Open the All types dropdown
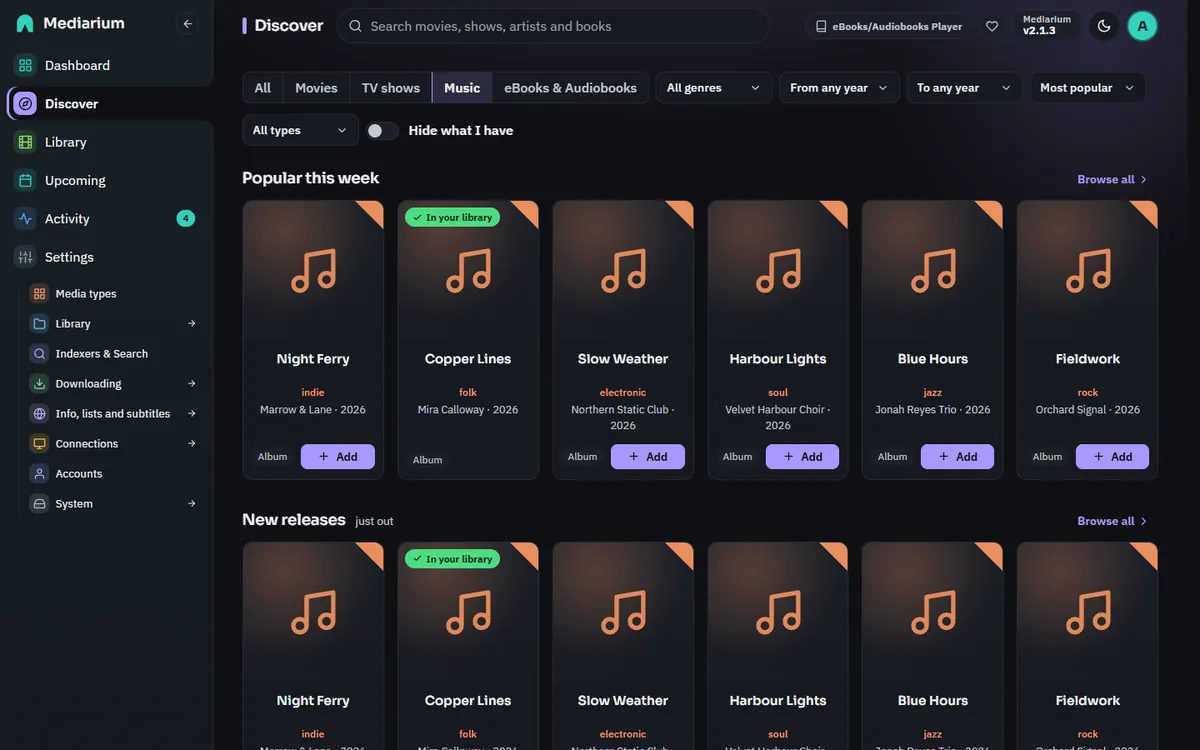Screen dimensions: 1200x750 pos(300,130)
